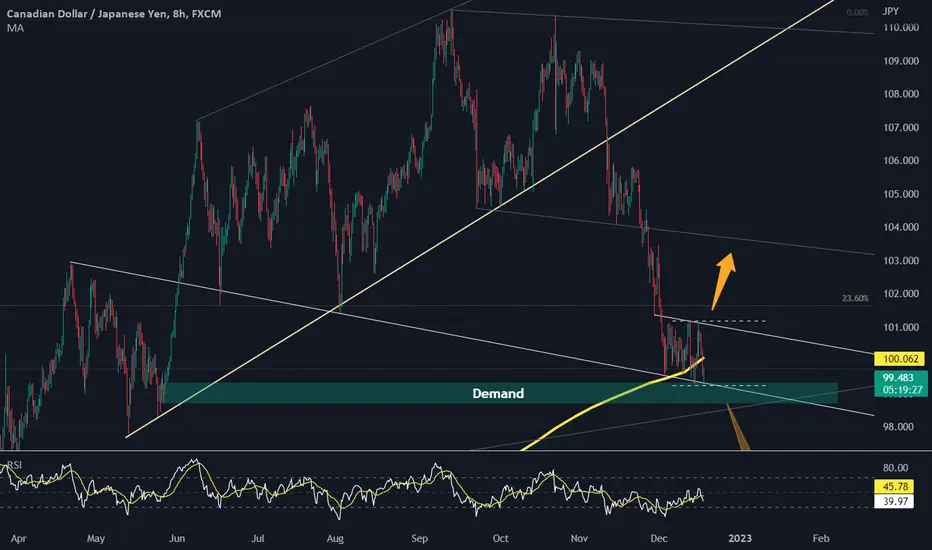Select the RSI indicator label
932x550 pixels.
point(14,465)
